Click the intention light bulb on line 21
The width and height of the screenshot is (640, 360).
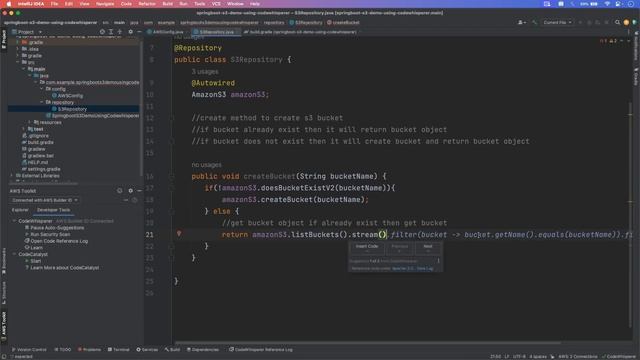179,234
